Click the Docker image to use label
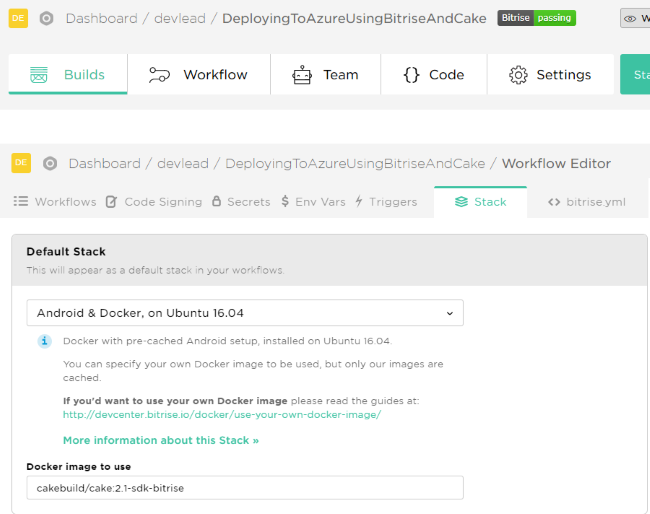The width and height of the screenshot is (650, 514). point(79,467)
